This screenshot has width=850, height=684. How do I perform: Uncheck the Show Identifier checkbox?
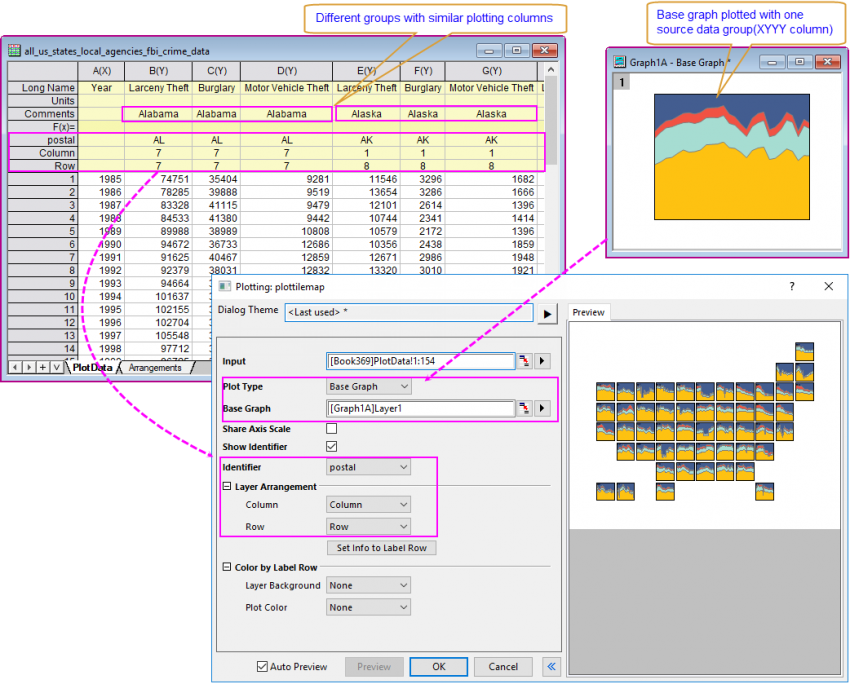coord(332,446)
